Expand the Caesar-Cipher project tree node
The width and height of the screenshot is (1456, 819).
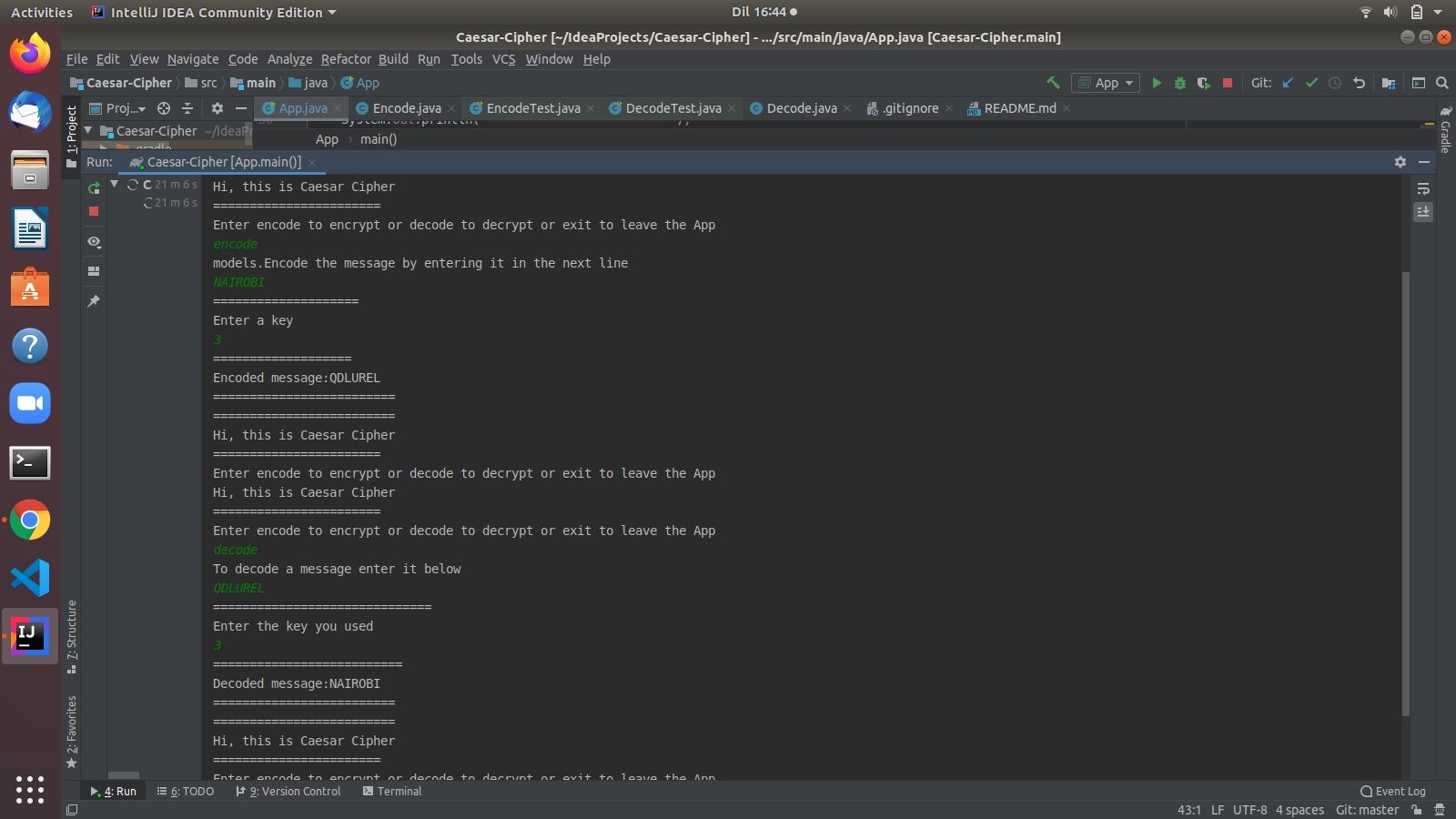point(87,130)
